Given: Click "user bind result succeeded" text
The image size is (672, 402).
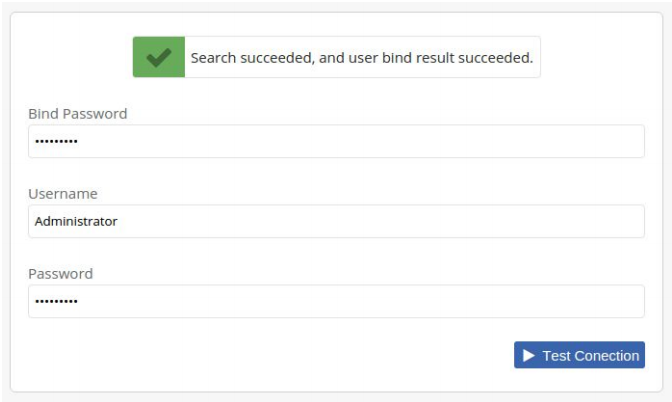Looking at the screenshot, I should (x=440, y=58).
